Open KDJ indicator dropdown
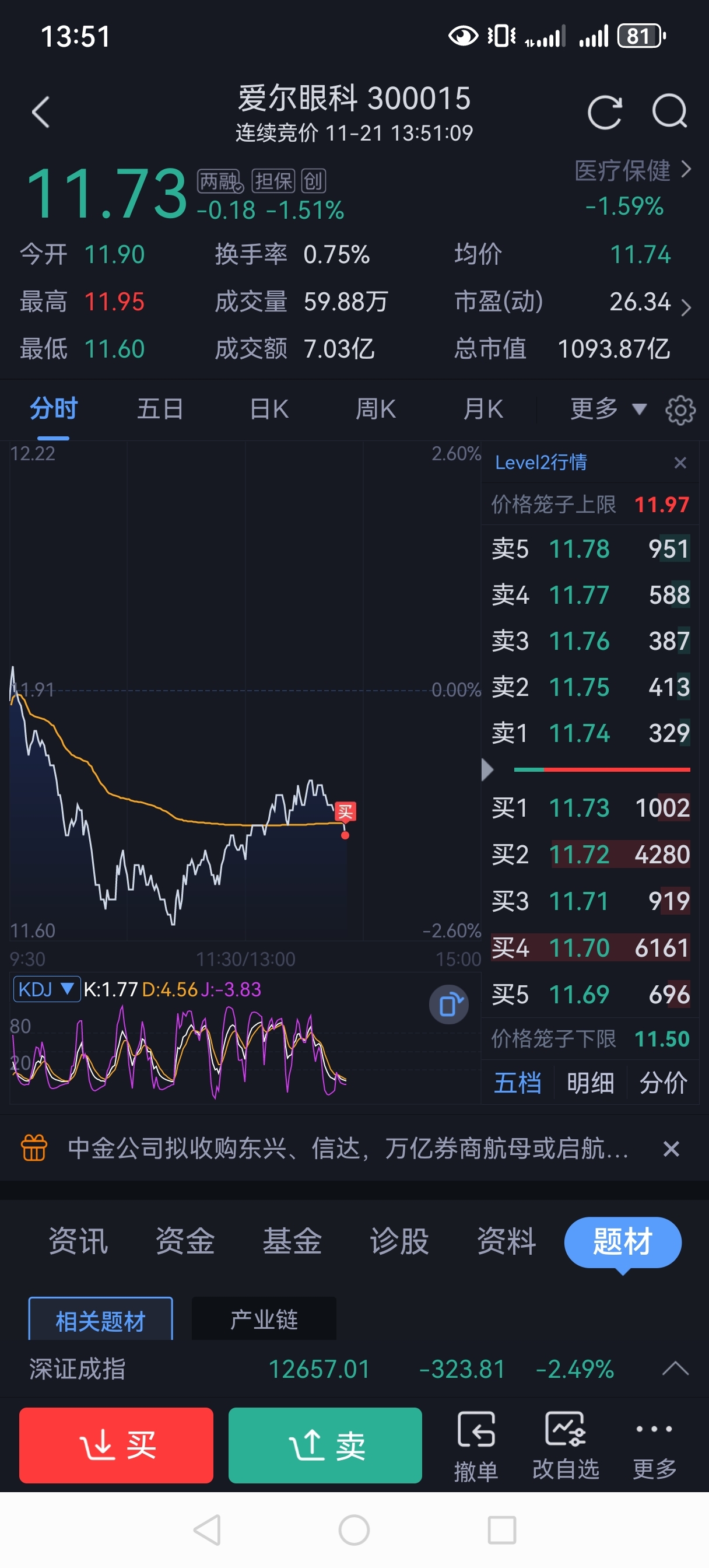Image resolution: width=709 pixels, height=1568 pixels. point(46,989)
